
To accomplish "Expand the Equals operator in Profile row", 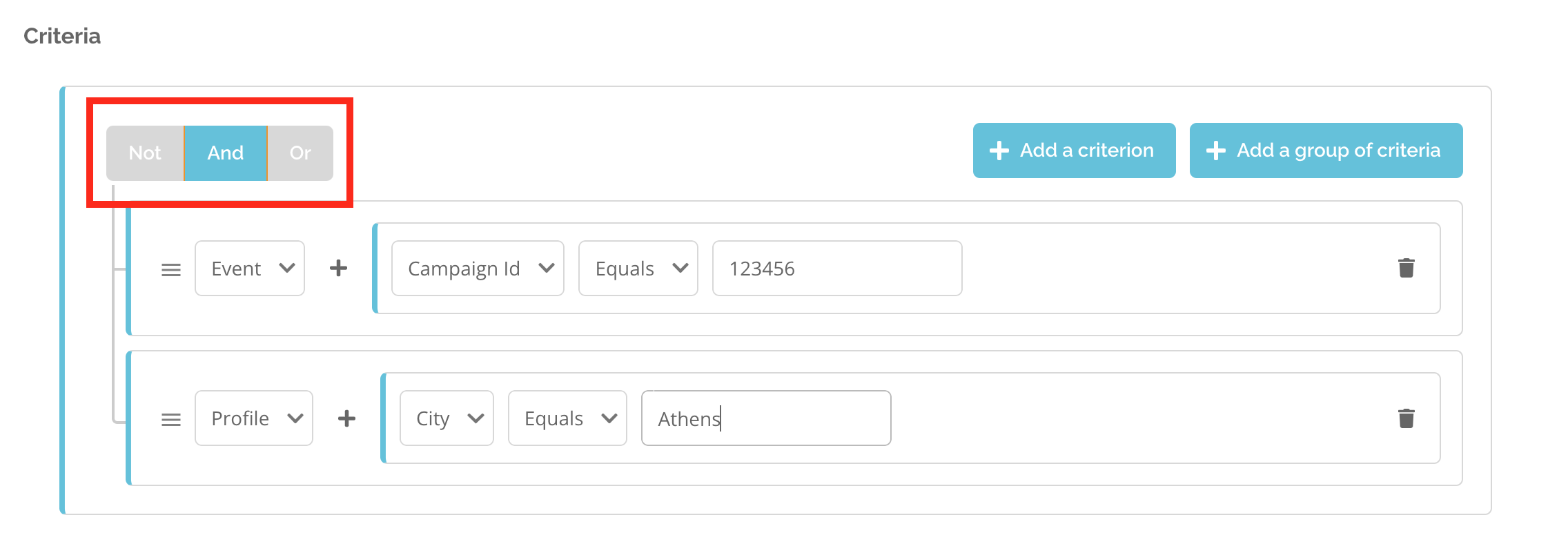I will pos(567,418).
